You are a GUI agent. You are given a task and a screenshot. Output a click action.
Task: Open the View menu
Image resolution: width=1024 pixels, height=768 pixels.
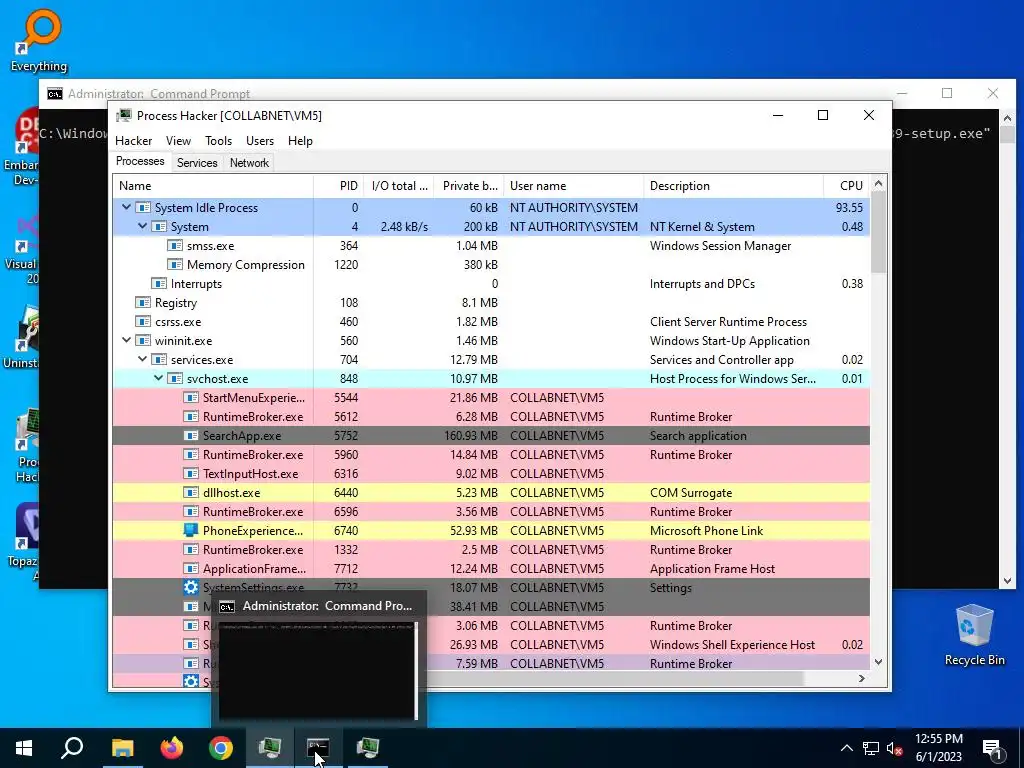[x=178, y=140]
